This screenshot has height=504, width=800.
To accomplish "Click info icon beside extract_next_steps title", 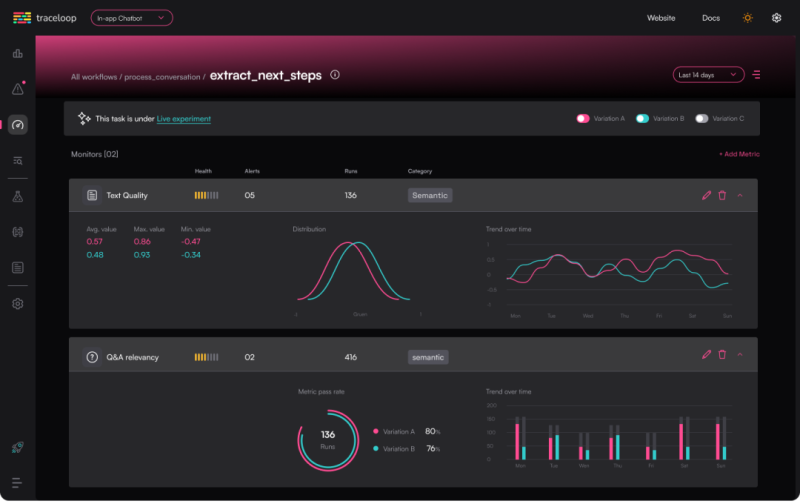I will tap(335, 75).
